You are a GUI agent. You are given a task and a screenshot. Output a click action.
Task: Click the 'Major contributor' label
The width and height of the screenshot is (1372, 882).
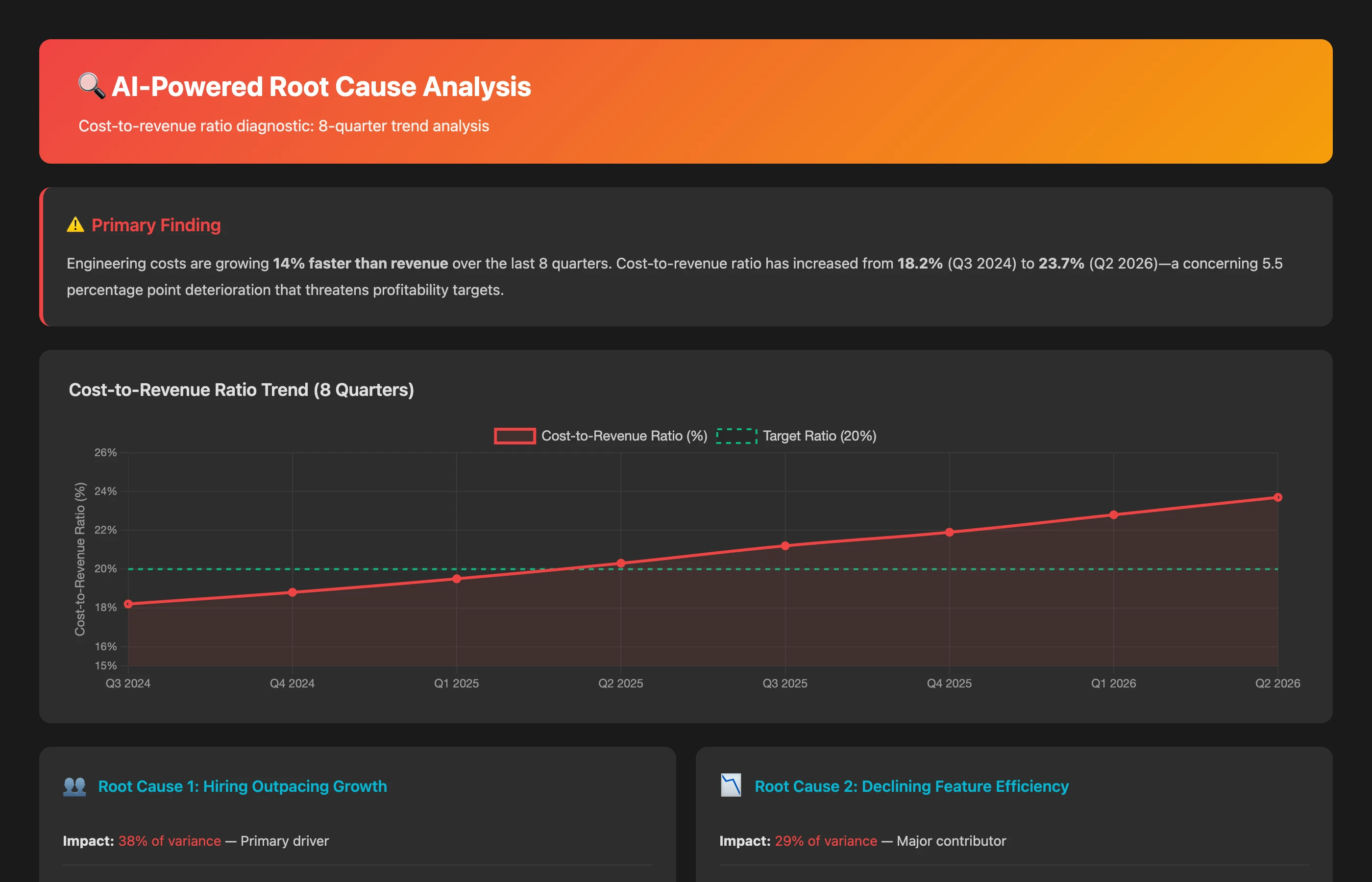coord(951,841)
